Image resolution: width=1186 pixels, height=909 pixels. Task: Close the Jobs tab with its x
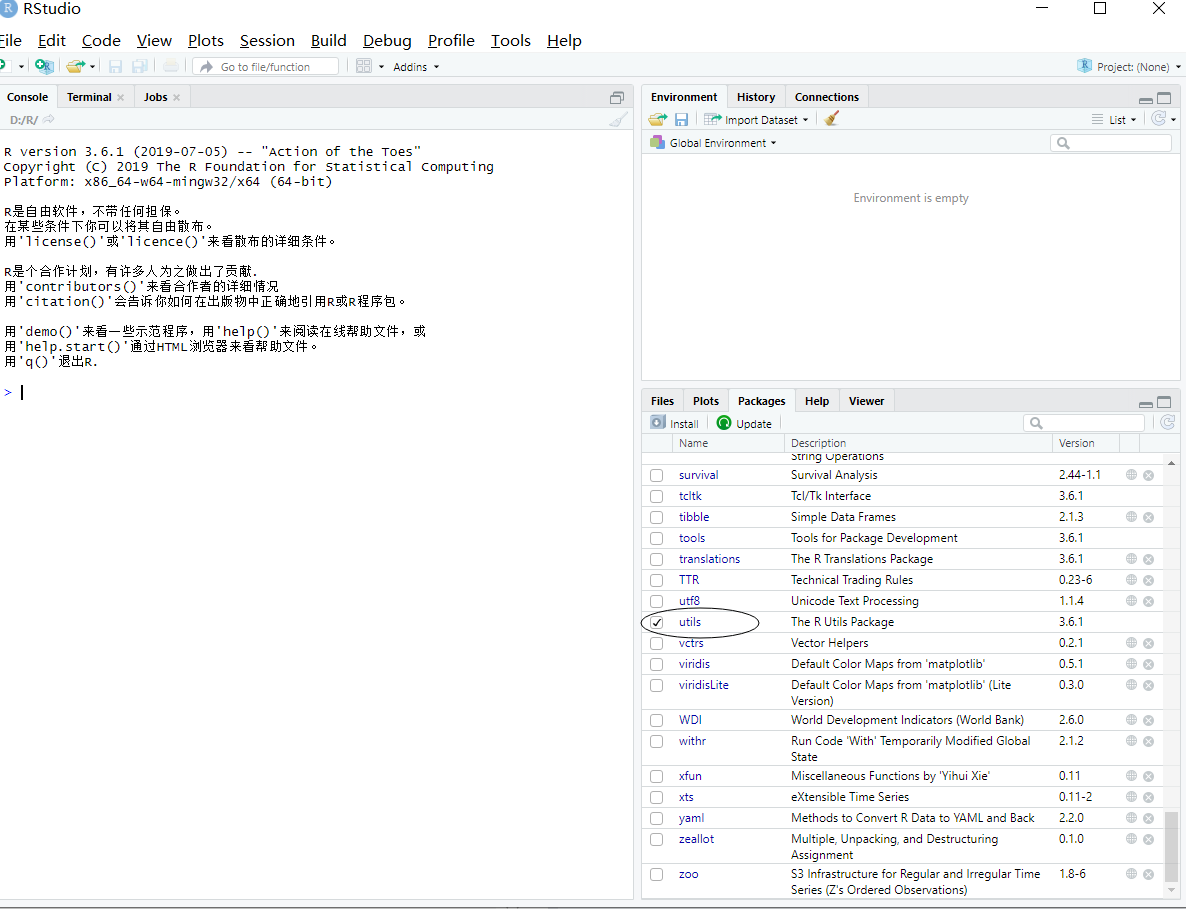coord(176,98)
